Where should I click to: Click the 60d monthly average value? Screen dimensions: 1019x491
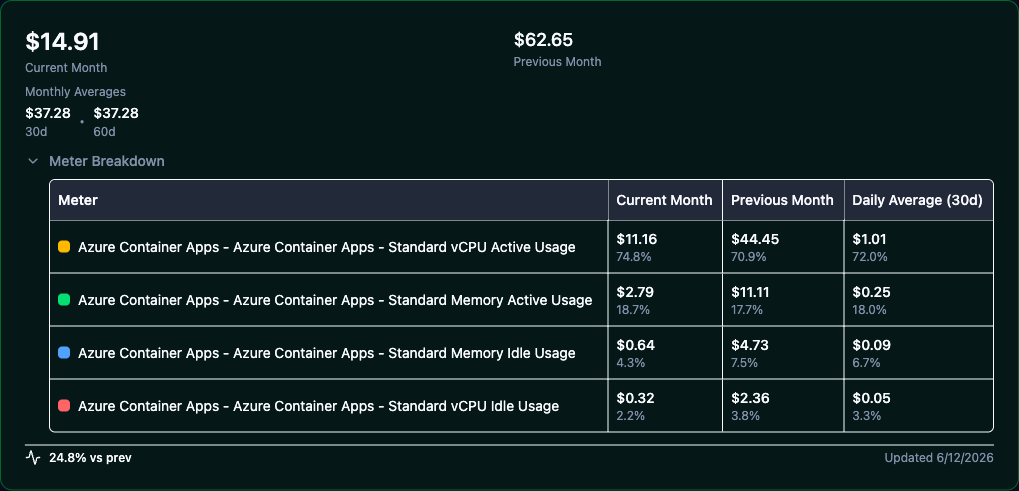116,113
